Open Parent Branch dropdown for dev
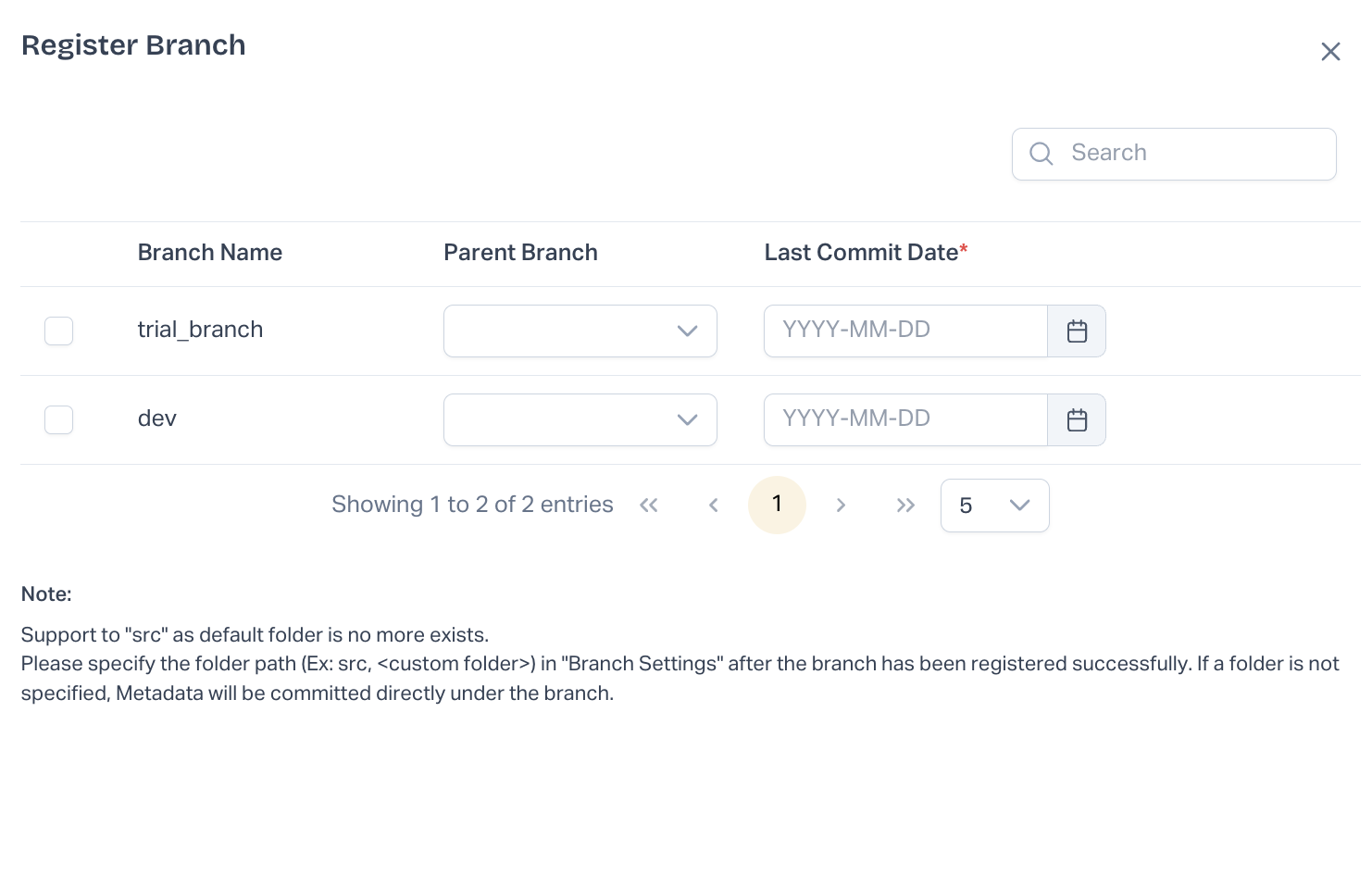 pyautogui.click(x=580, y=420)
